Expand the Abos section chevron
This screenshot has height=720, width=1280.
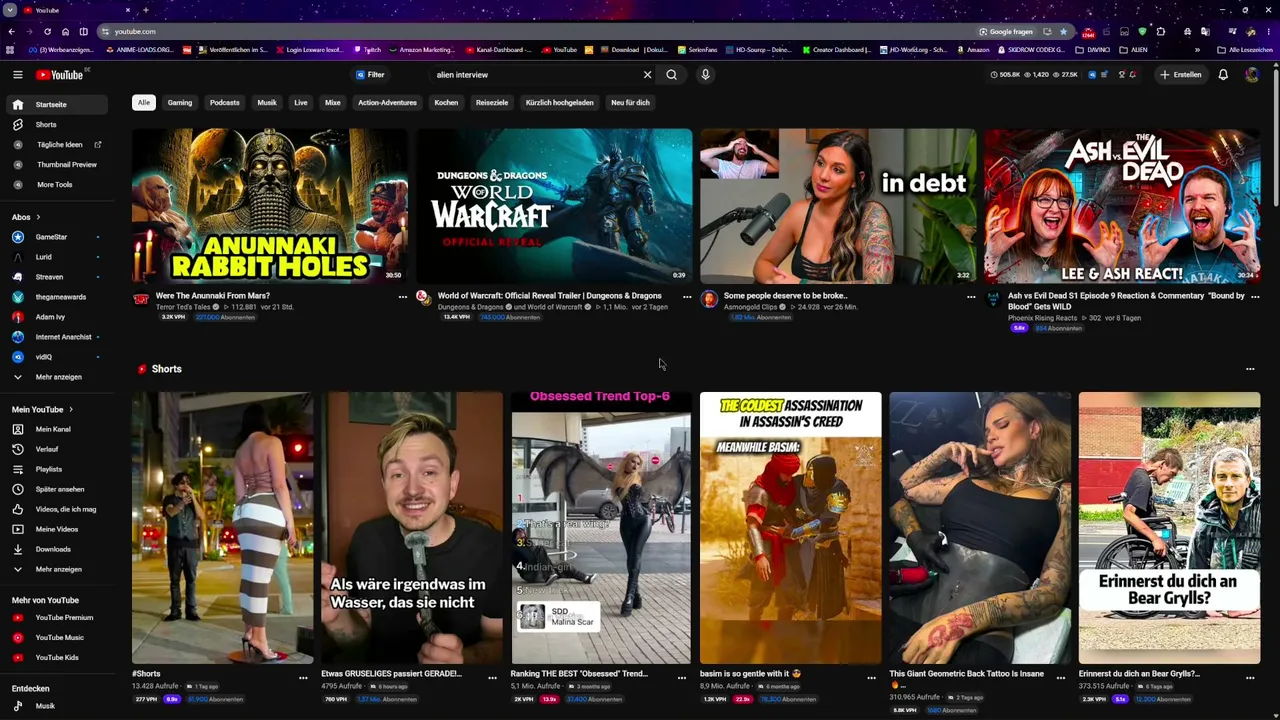click(38, 217)
